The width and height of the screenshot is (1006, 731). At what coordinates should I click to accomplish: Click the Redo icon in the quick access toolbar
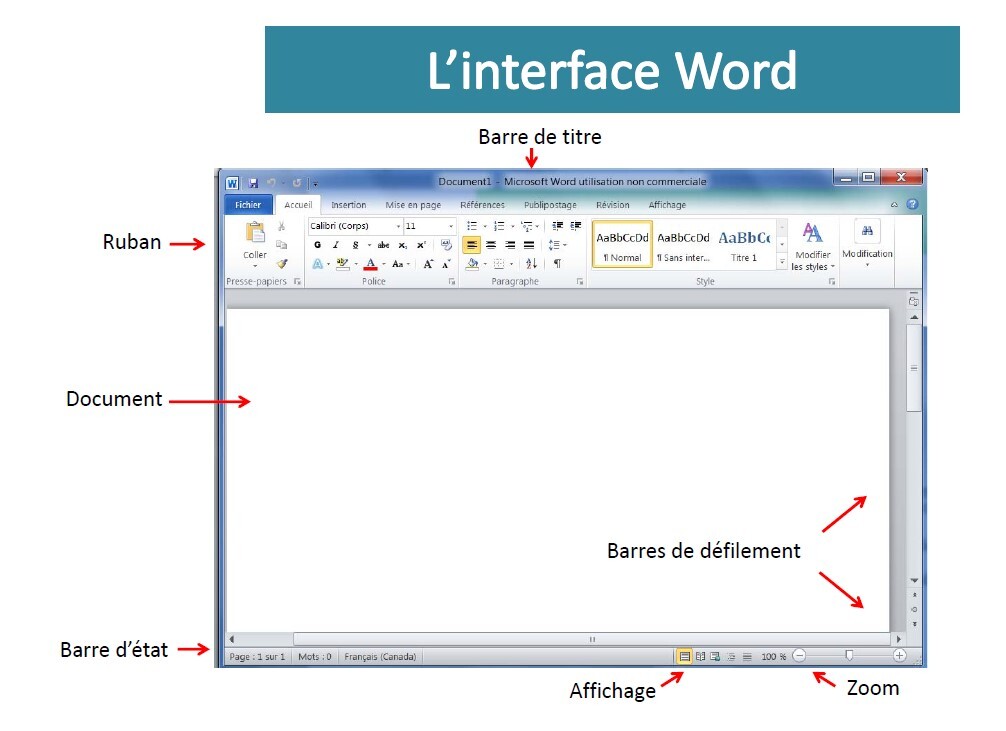[x=296, y=183]
